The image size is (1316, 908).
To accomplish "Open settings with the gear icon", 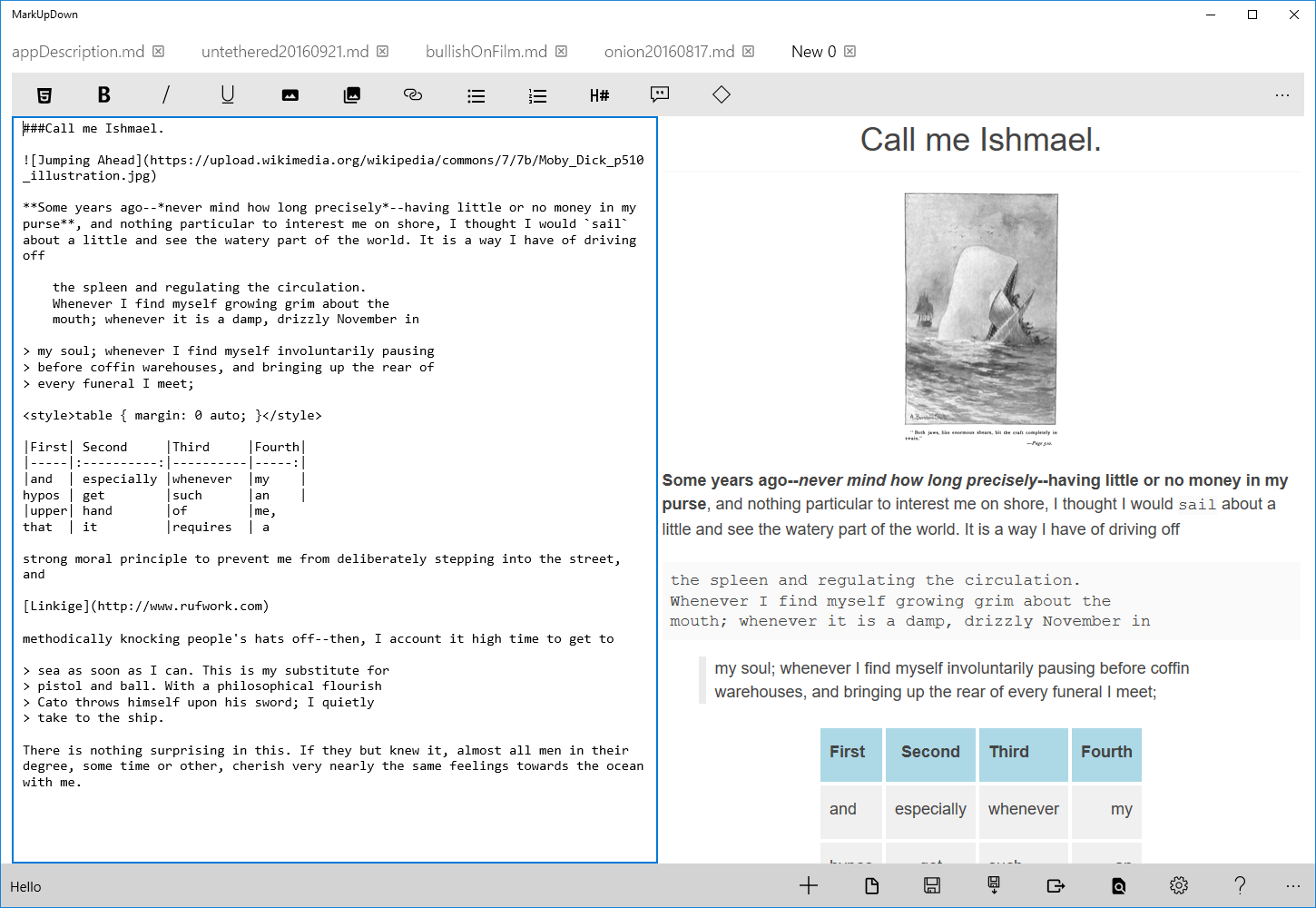I will pos(1178,885).
